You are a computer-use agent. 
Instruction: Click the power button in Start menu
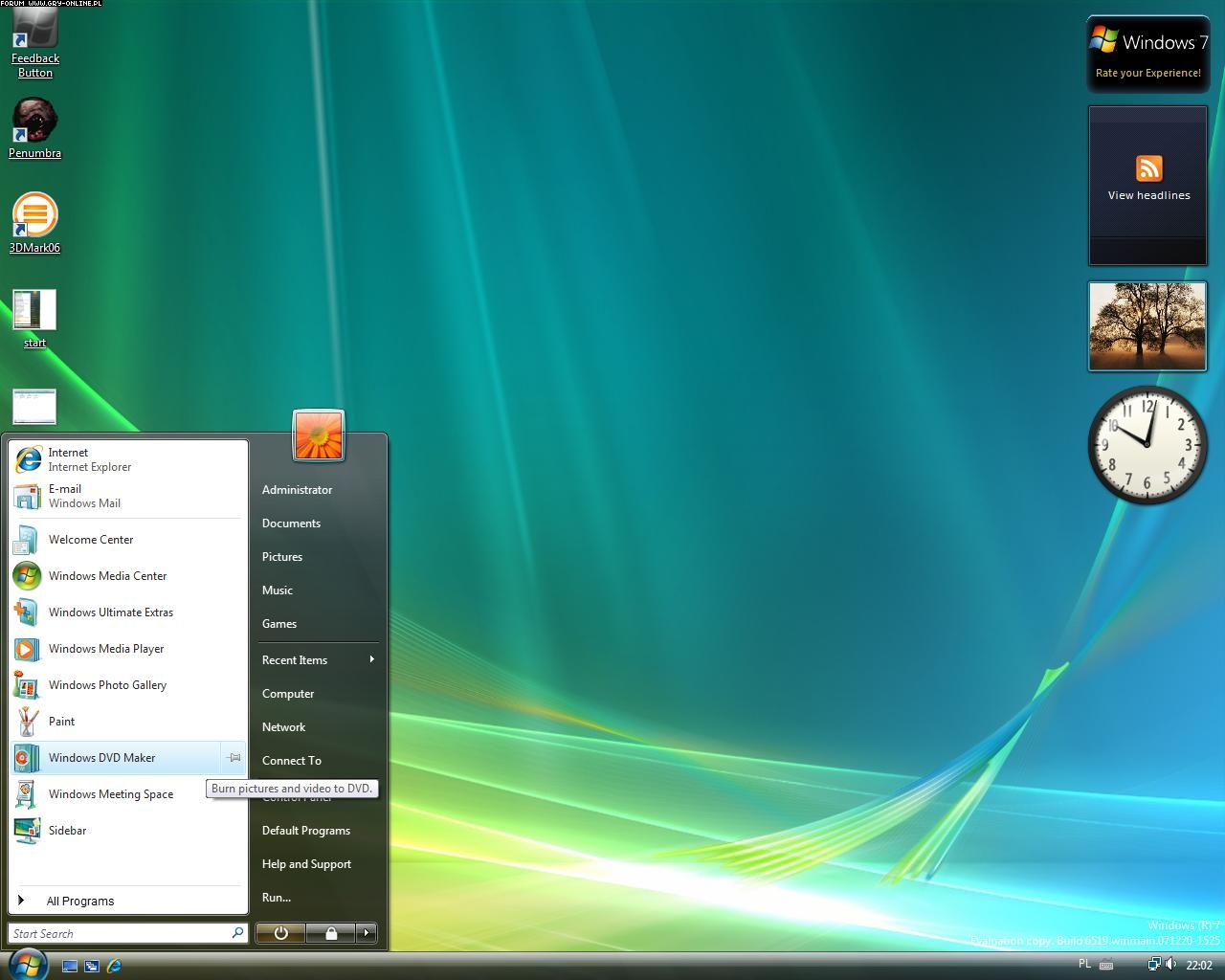pyautogui.click(x=280, y=933)
